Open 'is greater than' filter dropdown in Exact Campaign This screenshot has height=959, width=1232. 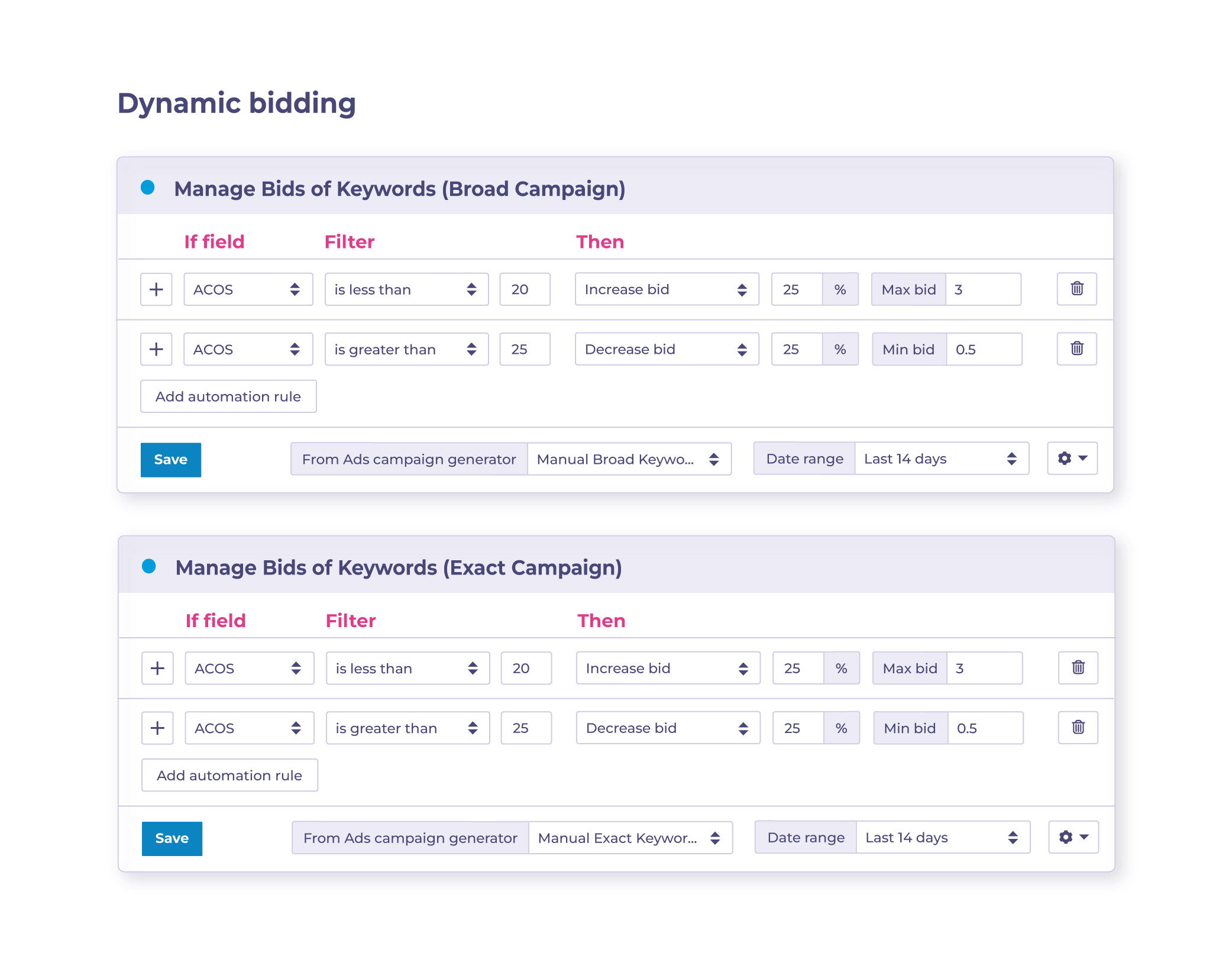408,728
